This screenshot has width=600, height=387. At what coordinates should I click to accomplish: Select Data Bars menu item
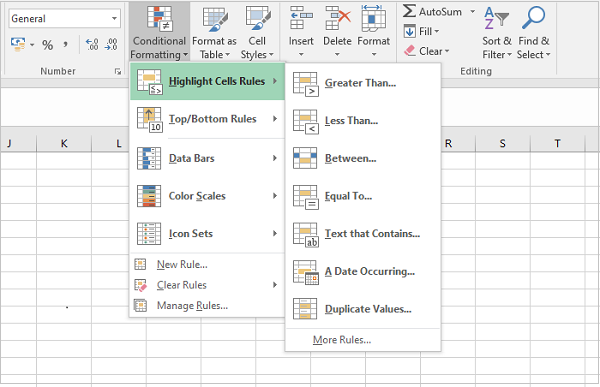point(207,158)
